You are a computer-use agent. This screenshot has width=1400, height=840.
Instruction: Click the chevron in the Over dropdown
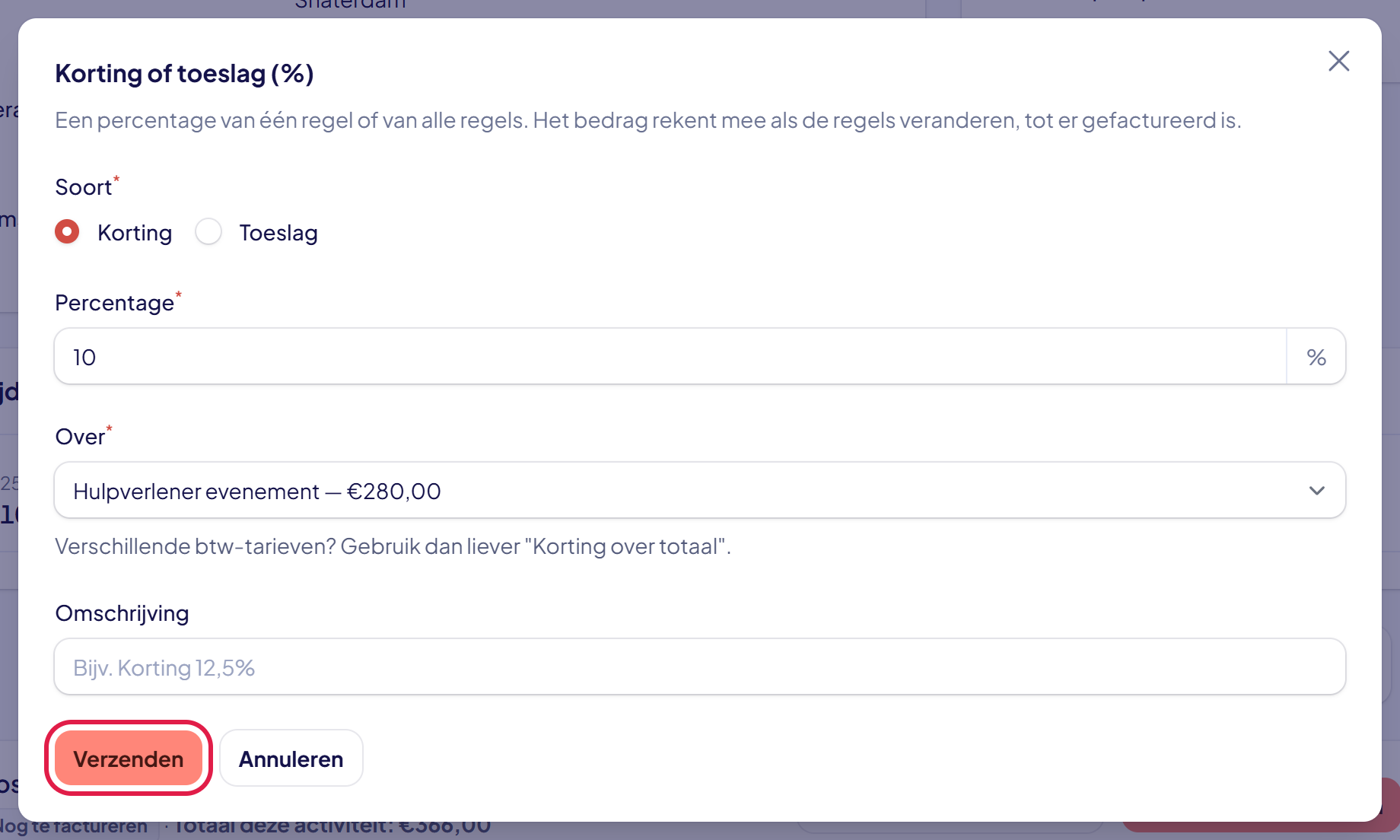[x=1317, y=491]
